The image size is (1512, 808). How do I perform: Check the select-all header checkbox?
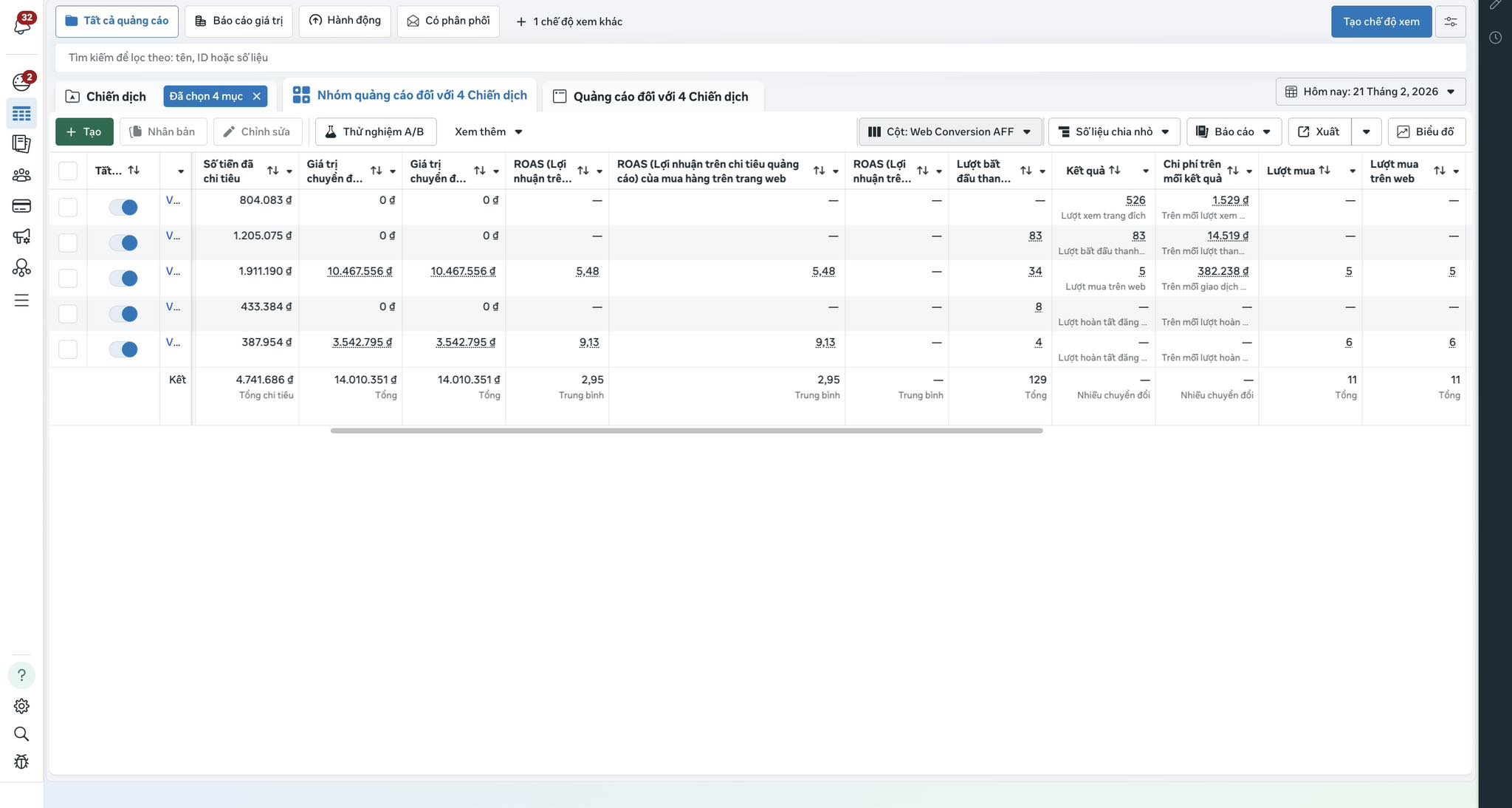point(68,171)
